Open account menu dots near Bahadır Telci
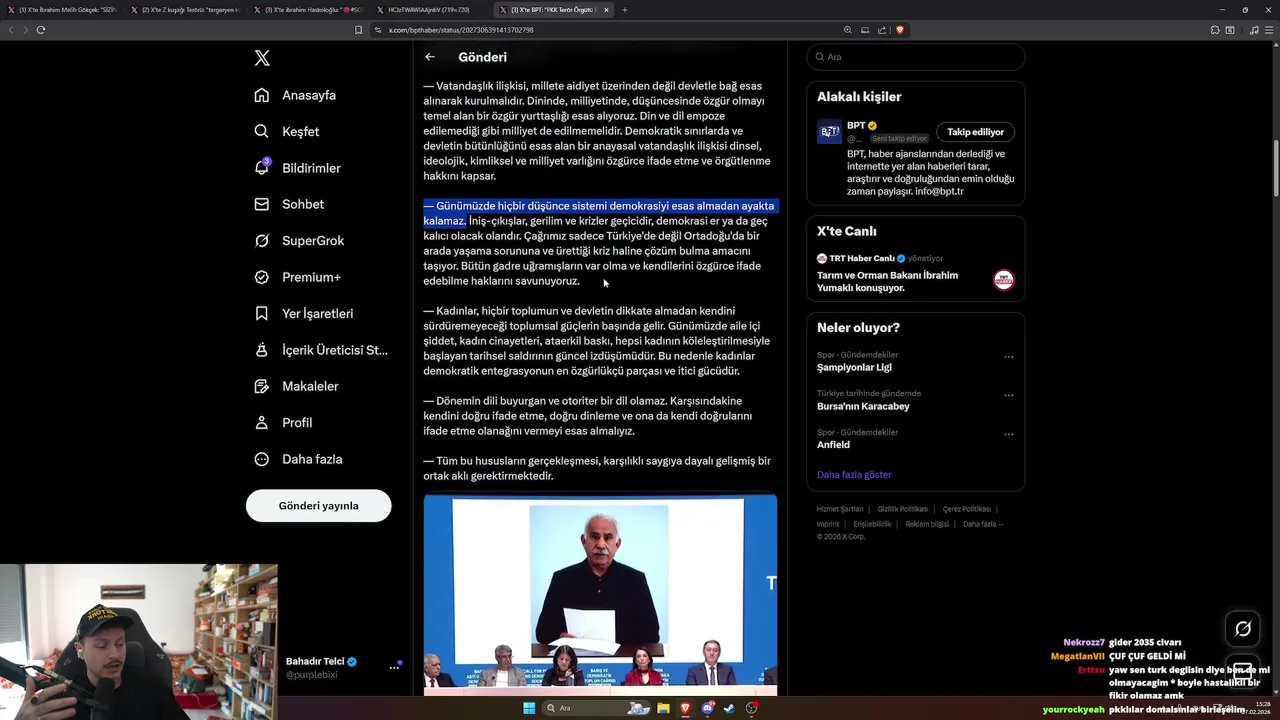The image size is (1280, 720). [394, 667]
